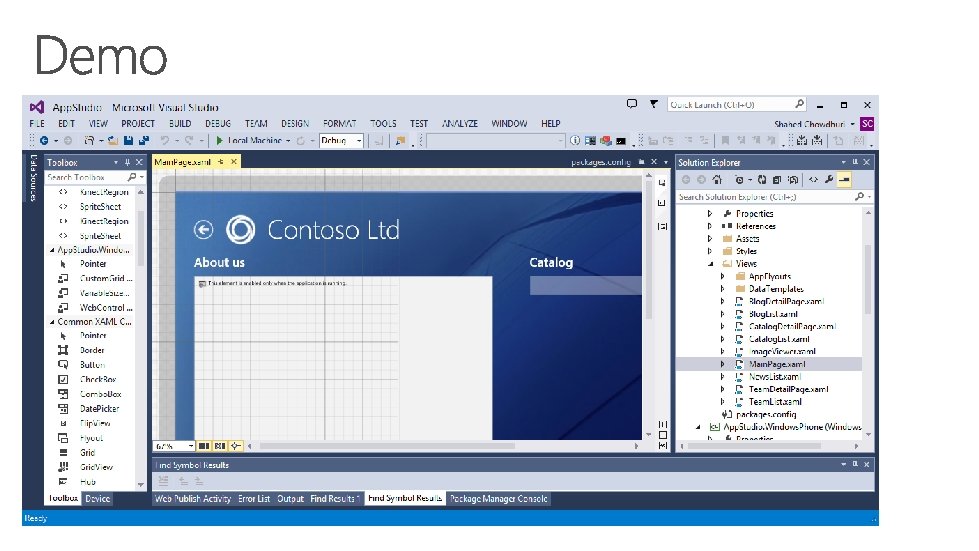Click the Undo toolbar icon
The width and height of the screenshot is (979, 551).
tap(164, 140)
